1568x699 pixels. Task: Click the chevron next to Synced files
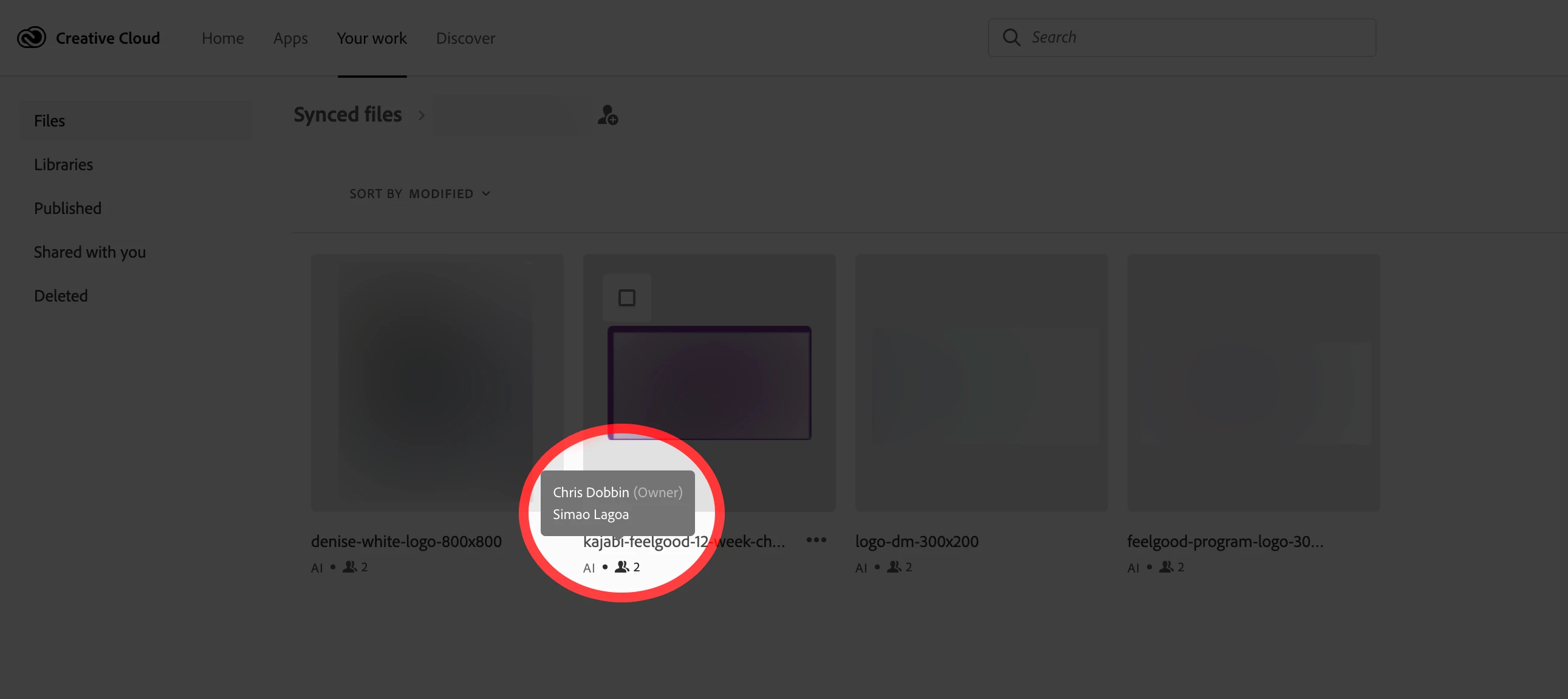[x=421, y=115]
